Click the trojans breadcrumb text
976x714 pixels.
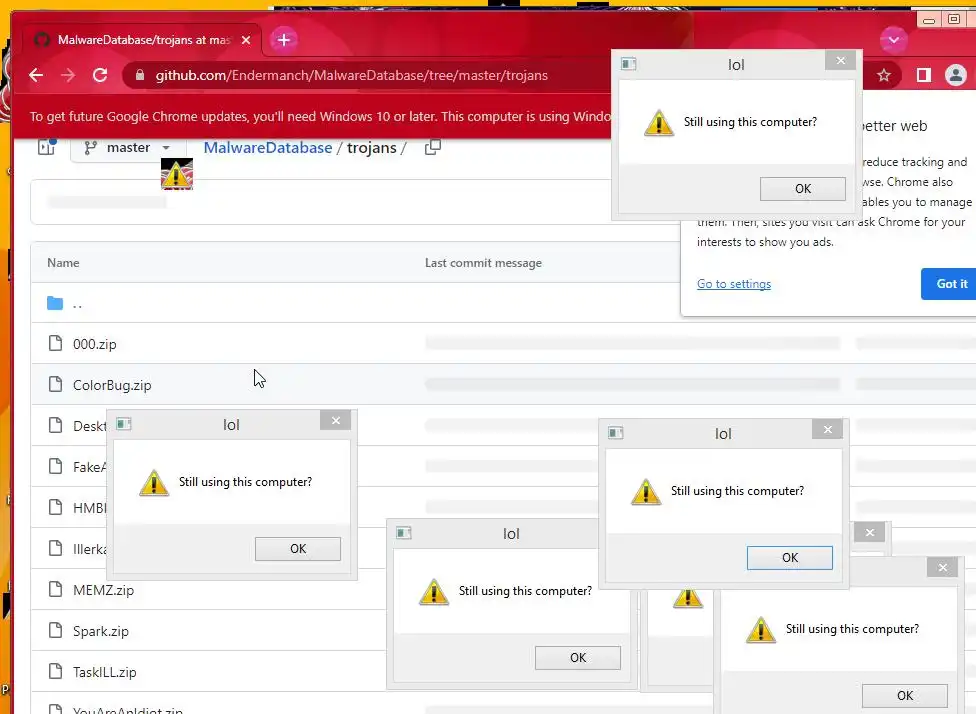coord(372,148)
